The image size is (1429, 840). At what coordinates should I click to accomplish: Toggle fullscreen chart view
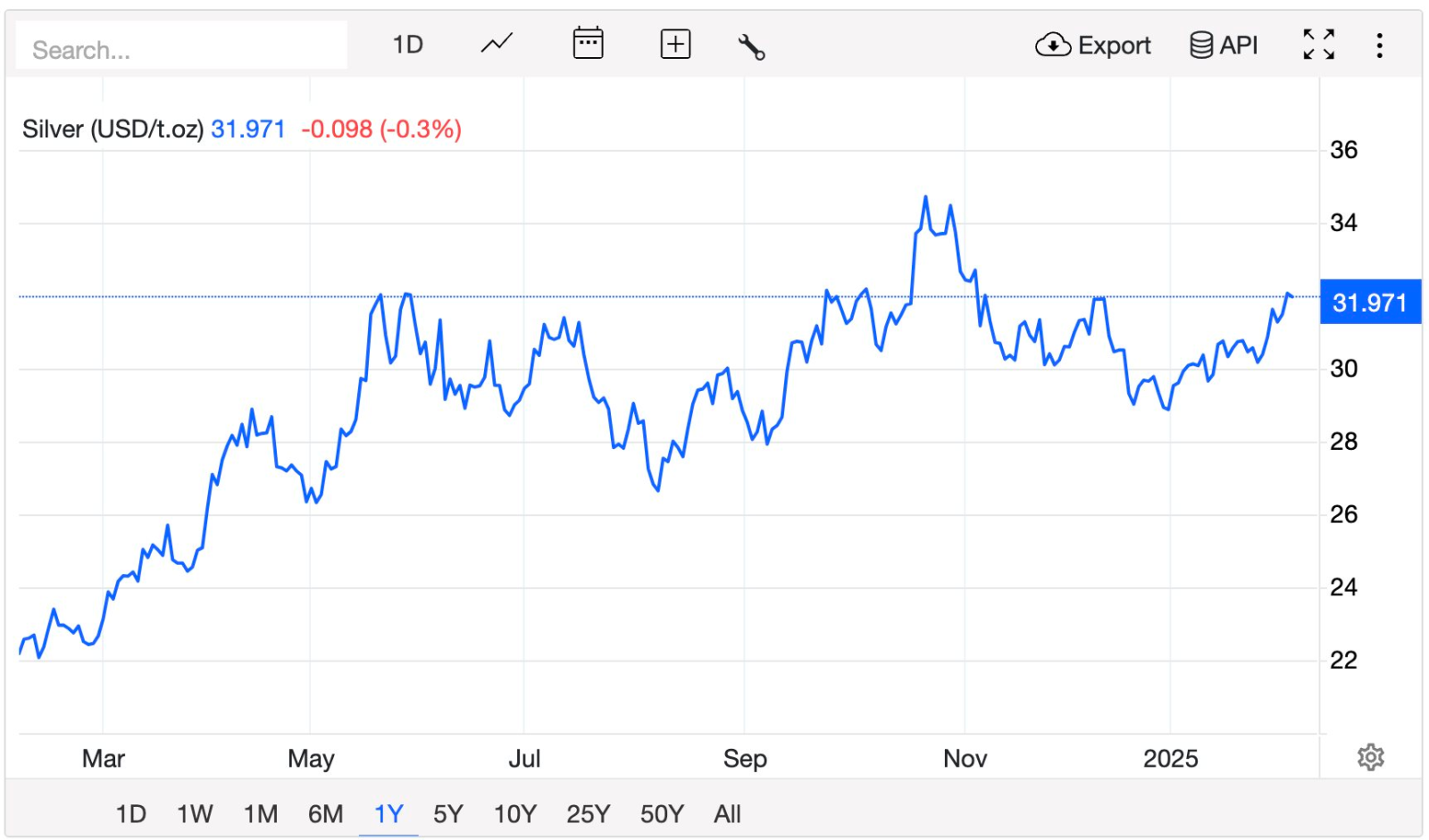[1318, 45]
